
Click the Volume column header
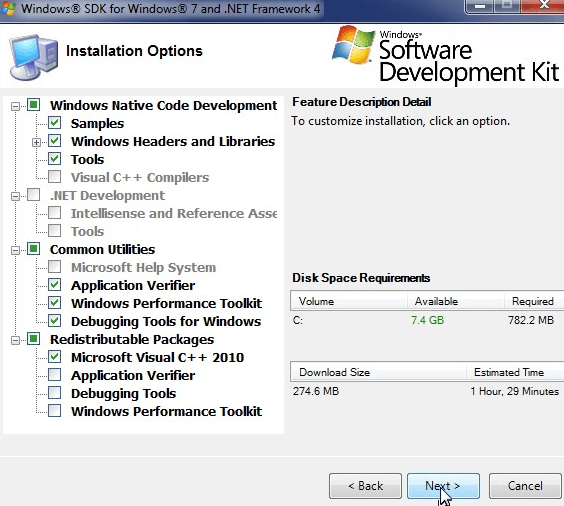tap(349, 301)
